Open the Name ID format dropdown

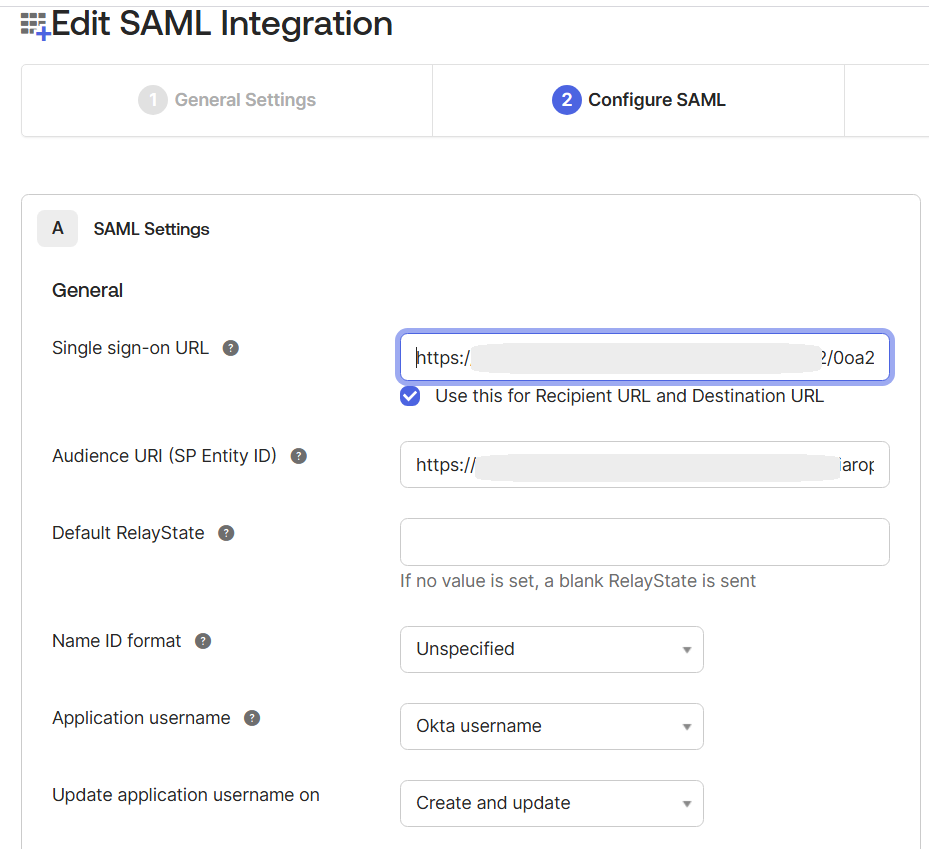pyautogui.click(x=552, y=649)
